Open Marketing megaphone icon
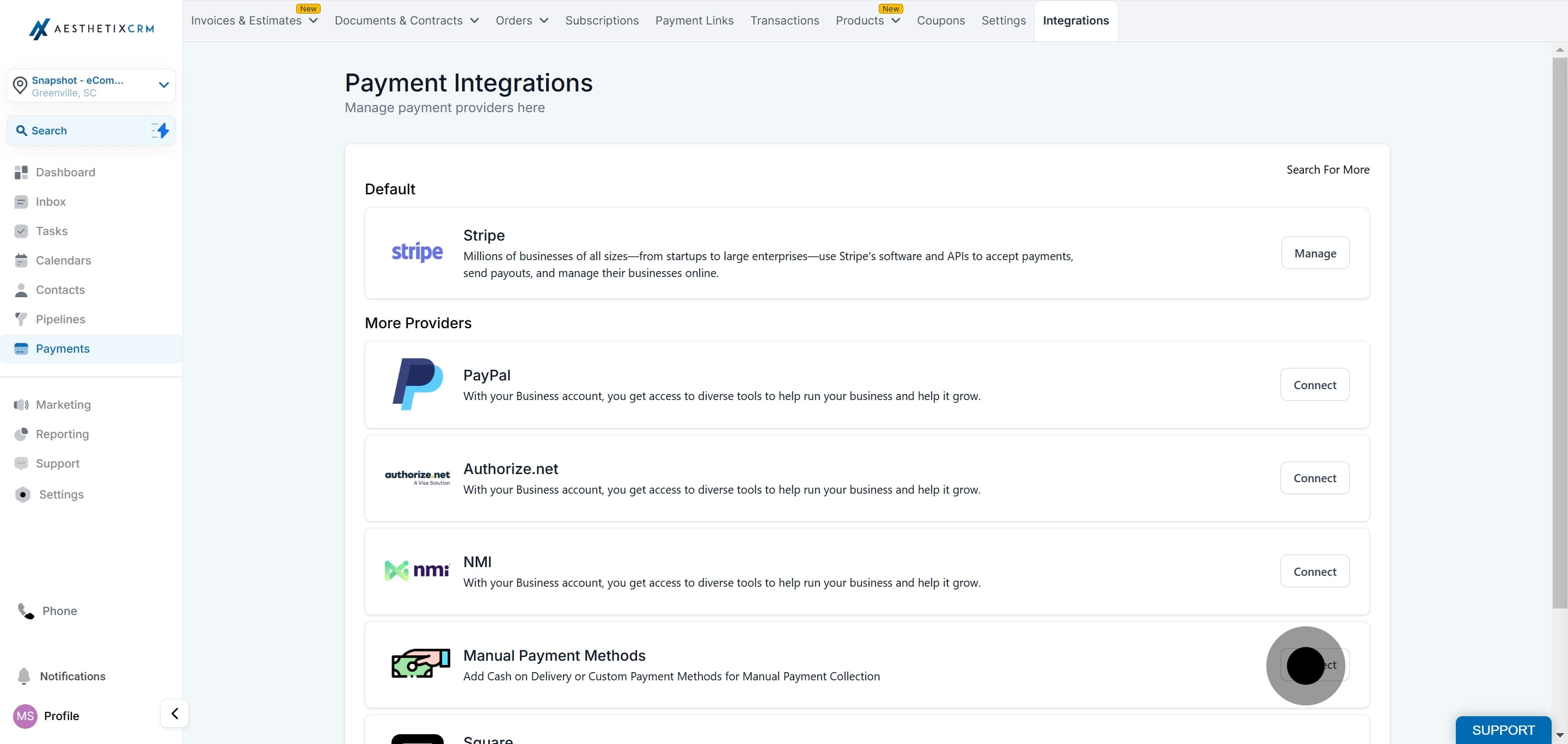The width and height of the screenshot is (1568, 744). 21,404
